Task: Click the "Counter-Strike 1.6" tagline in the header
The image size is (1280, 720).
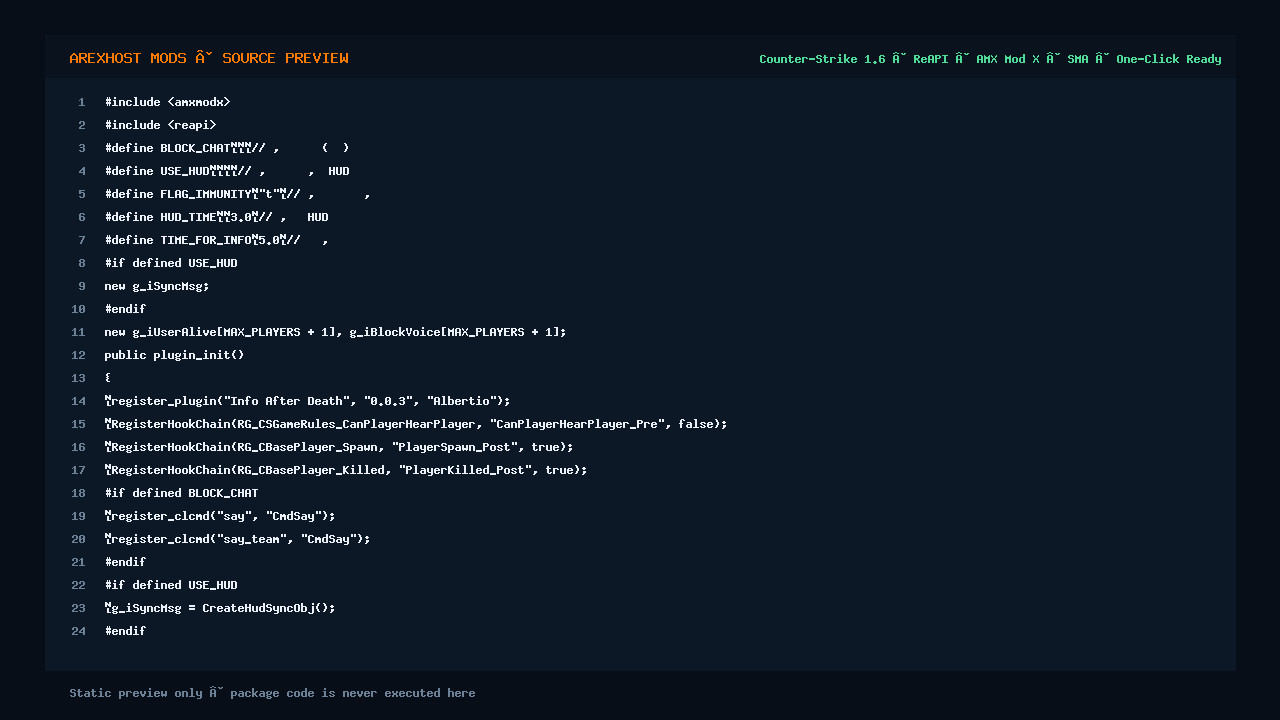Action: point(990,59)
